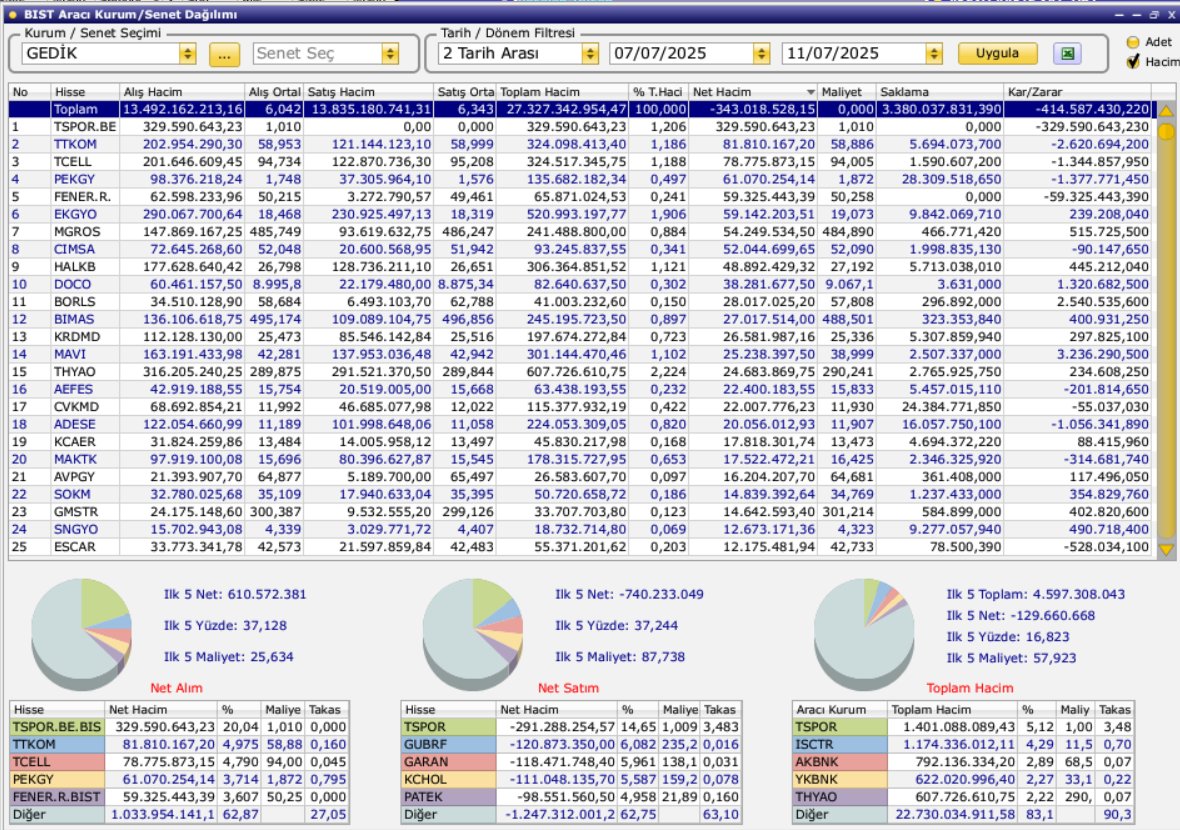Screen dimensions: 1180x830
Task: Click the yellow PEKGY legend cell in Net Alım
Action: pyautogui.click(x=57, y=780)
